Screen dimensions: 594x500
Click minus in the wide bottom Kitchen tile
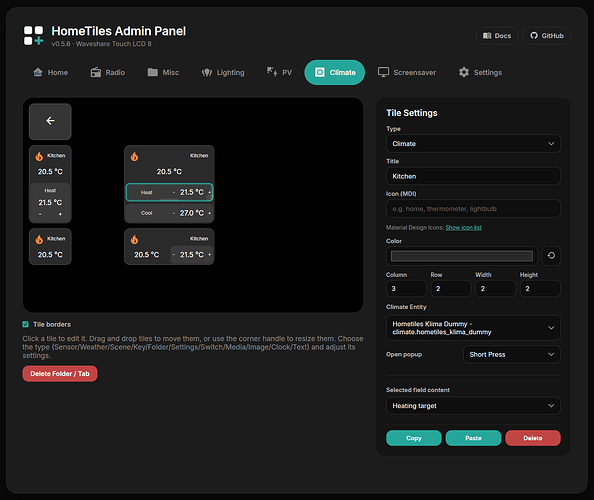coord(174,255)
